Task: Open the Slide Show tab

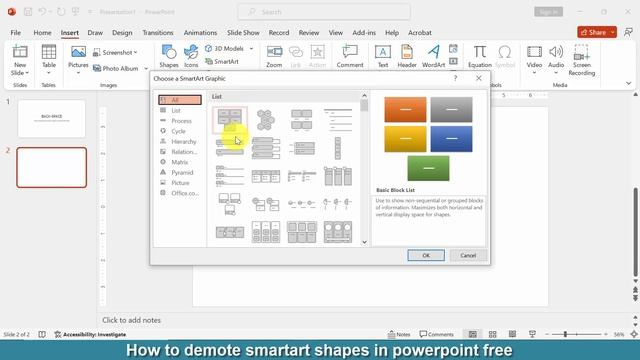Action: pos(243,33)
